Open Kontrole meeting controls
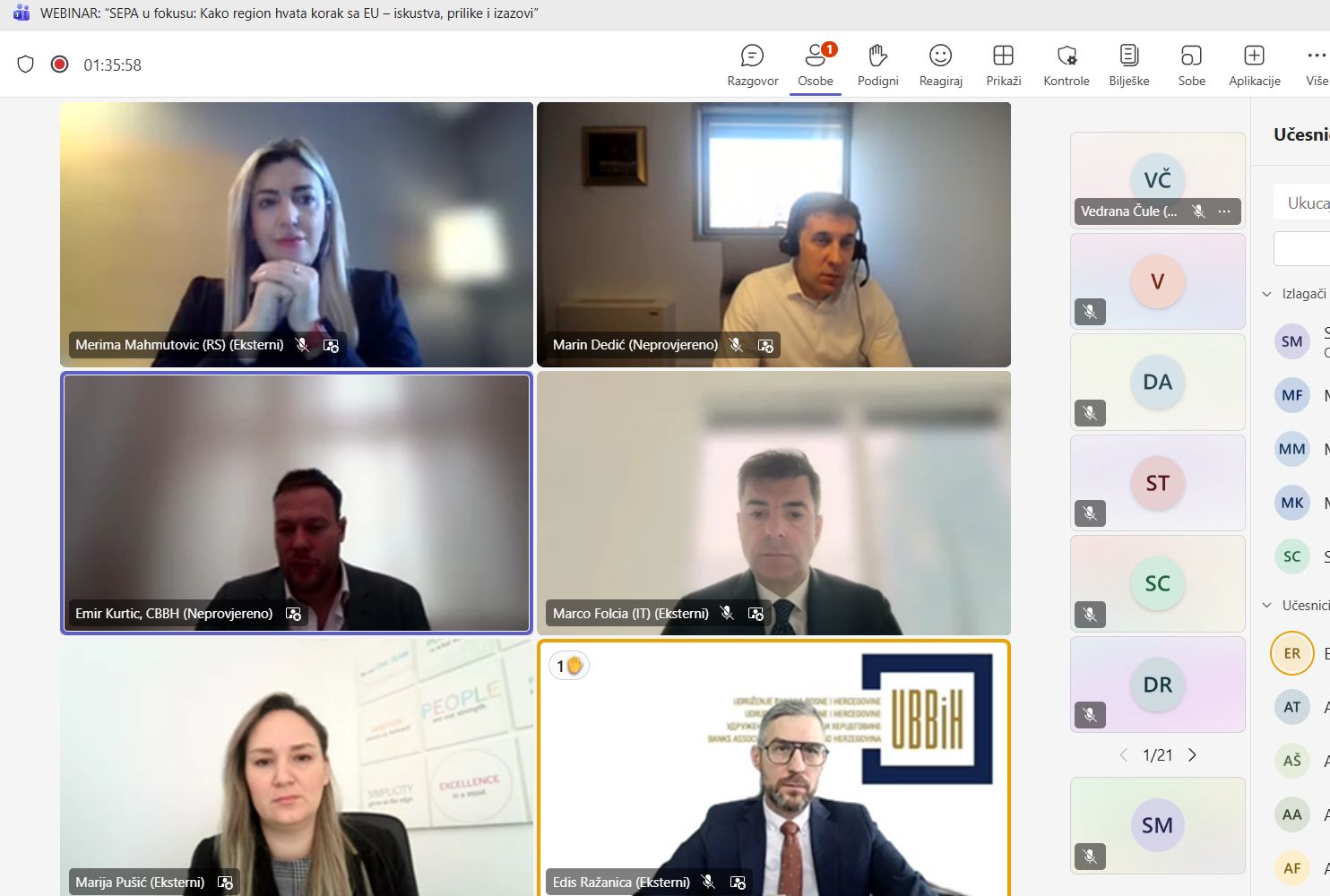The image size is (1330, 896). tap(1066, 66)
